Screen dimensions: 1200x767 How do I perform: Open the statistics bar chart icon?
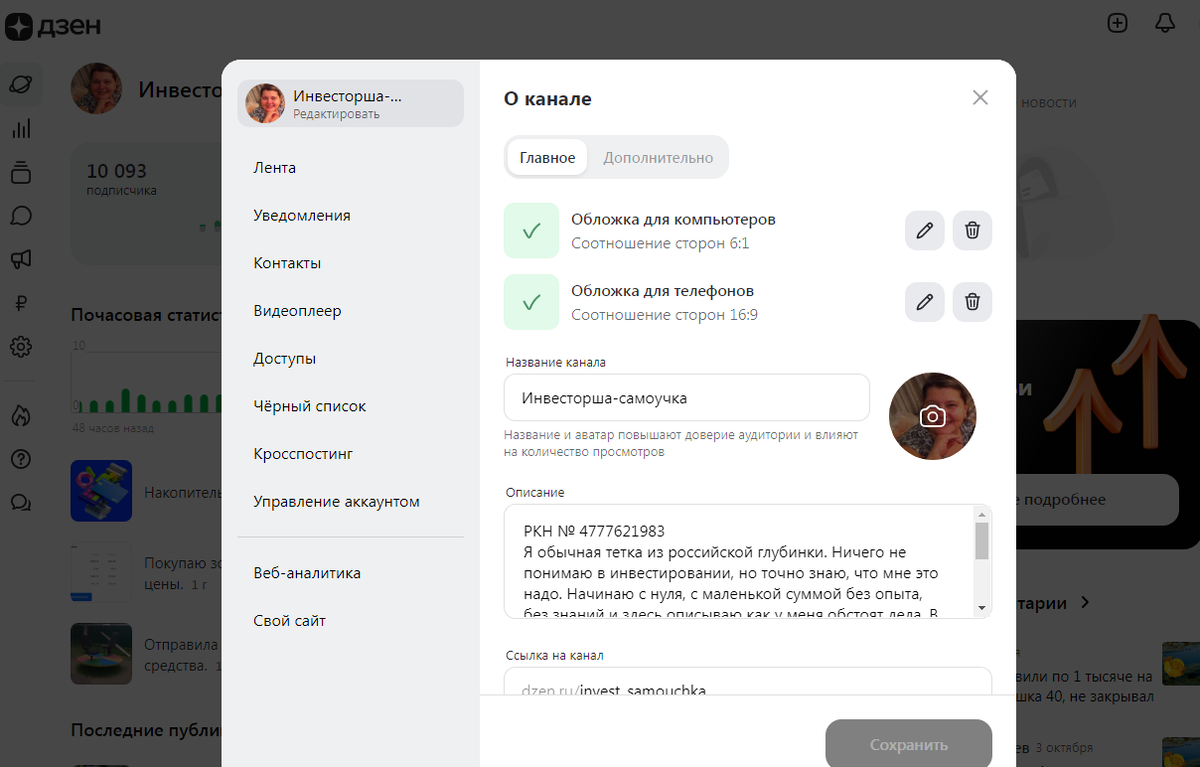tap(22, 128)
